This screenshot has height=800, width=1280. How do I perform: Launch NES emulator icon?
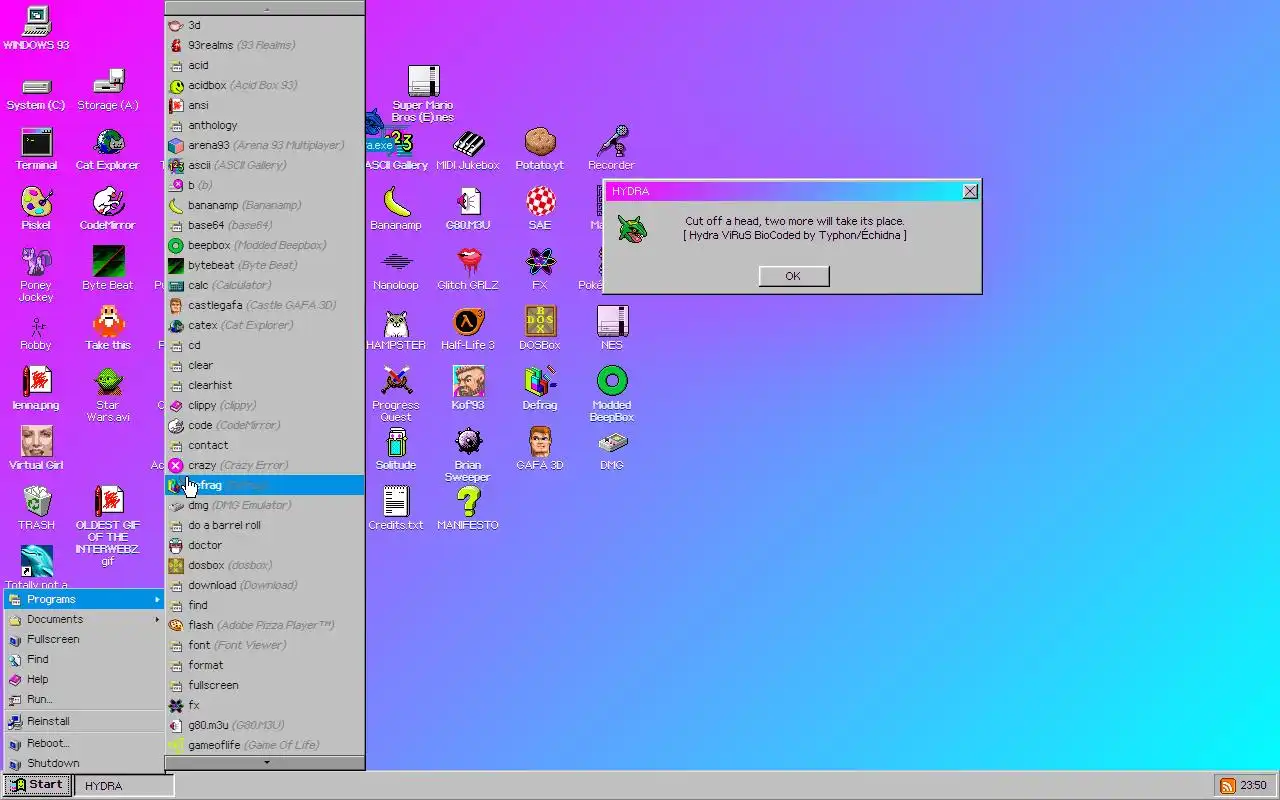click(x=612, y=329)
